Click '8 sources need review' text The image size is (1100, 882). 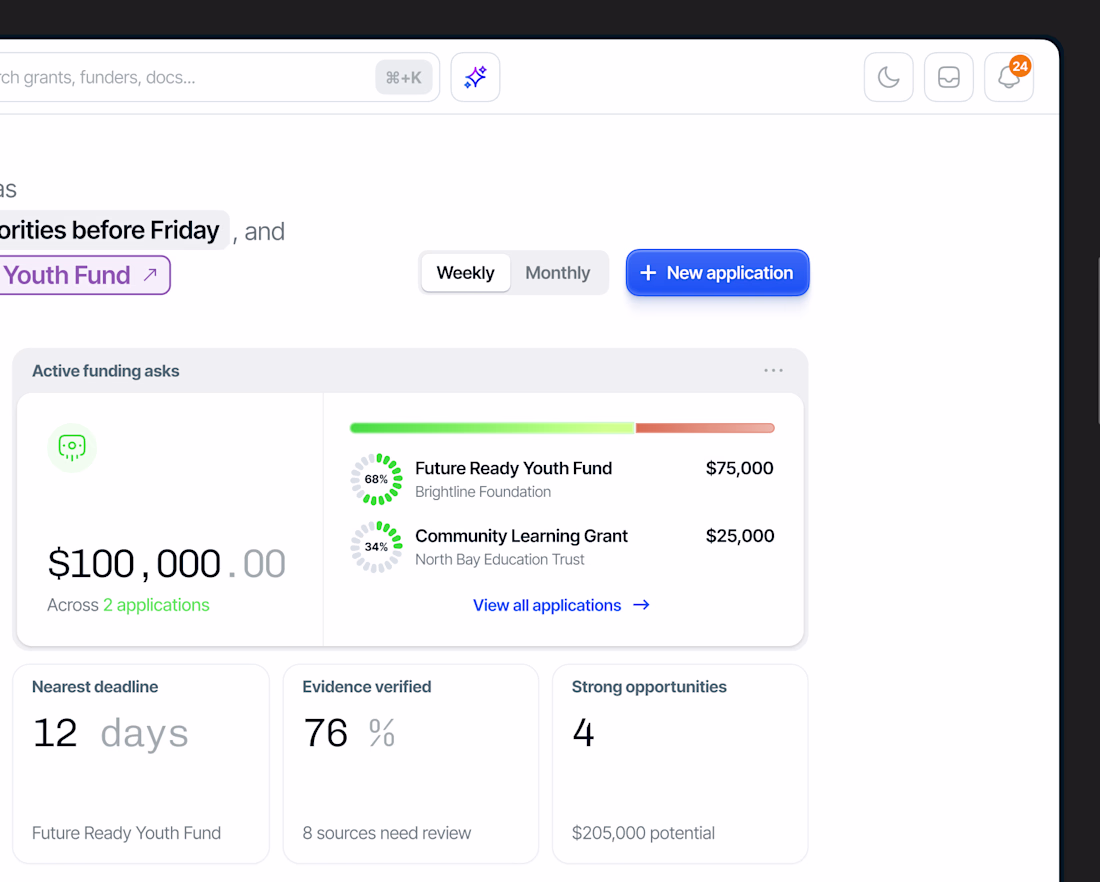[x=387, y=833]
